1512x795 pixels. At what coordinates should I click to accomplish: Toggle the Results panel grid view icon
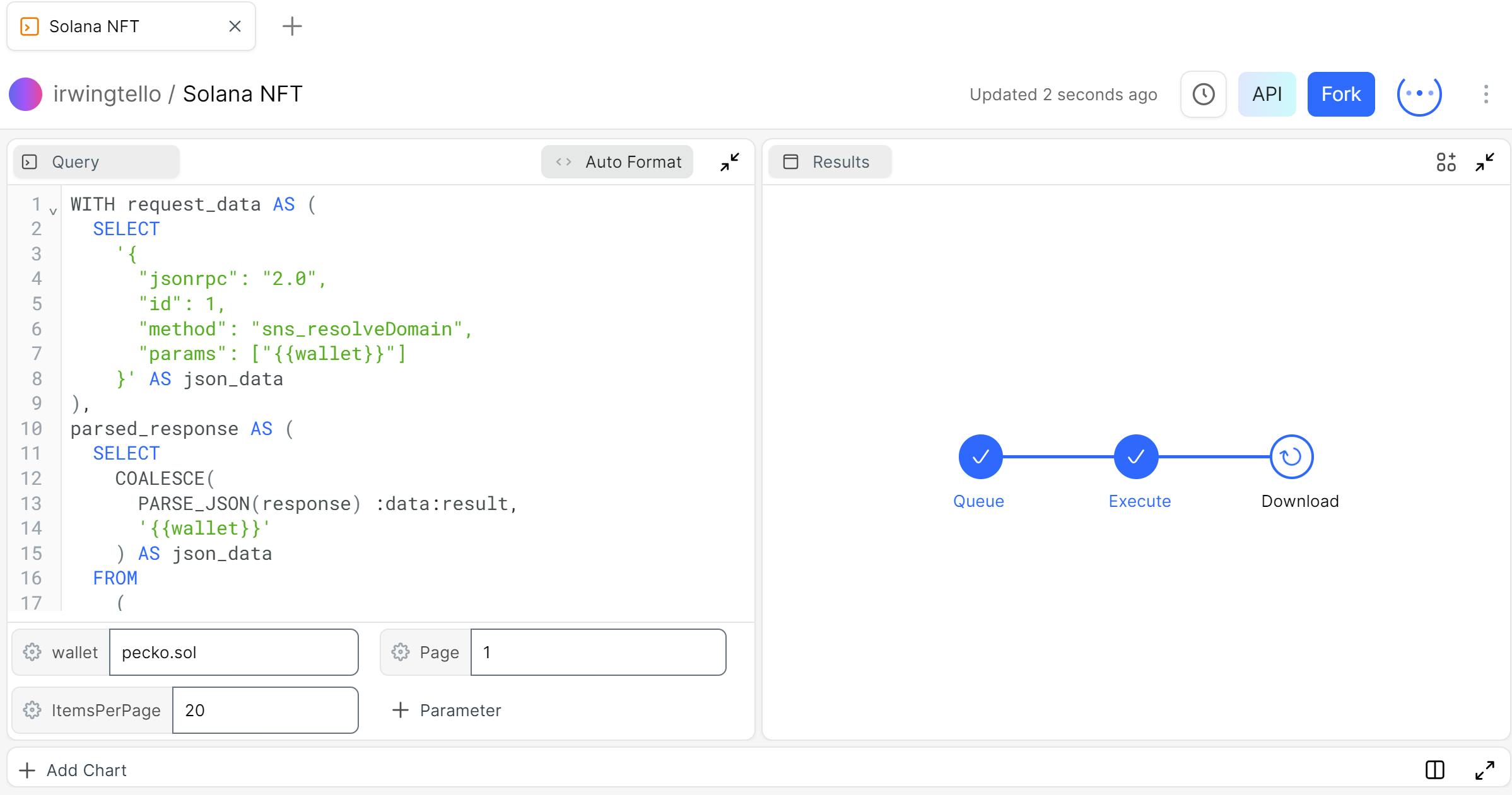[1446, 162]
